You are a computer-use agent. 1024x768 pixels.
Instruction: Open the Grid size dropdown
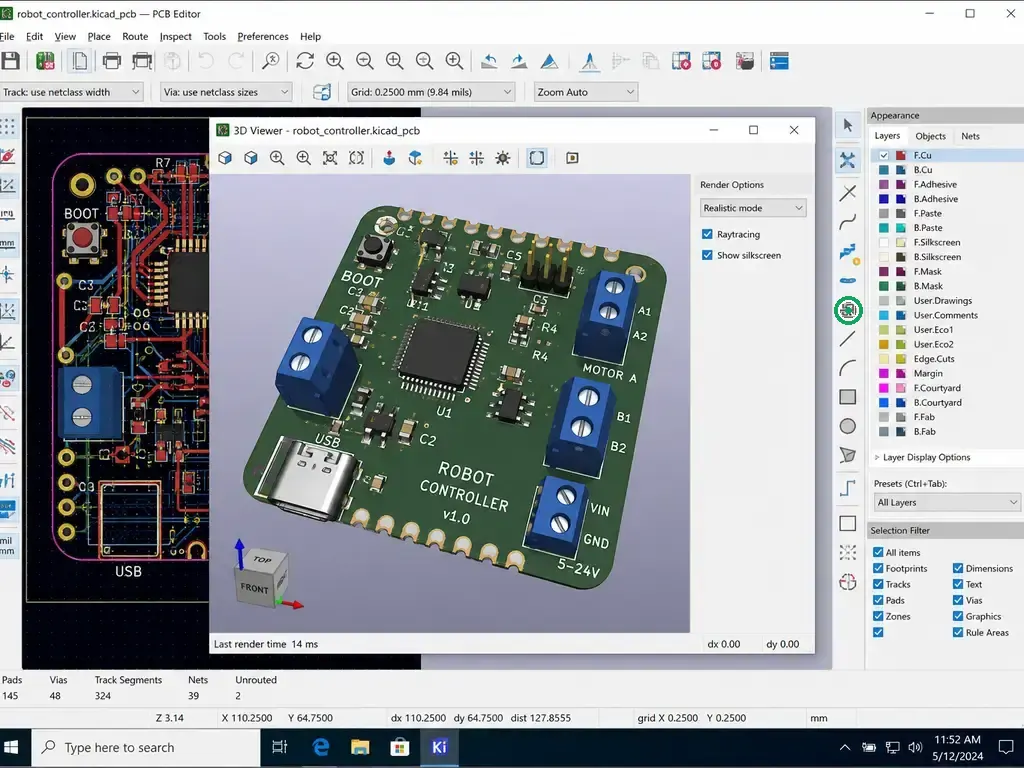pyautogui.click(x=431, y=92)
